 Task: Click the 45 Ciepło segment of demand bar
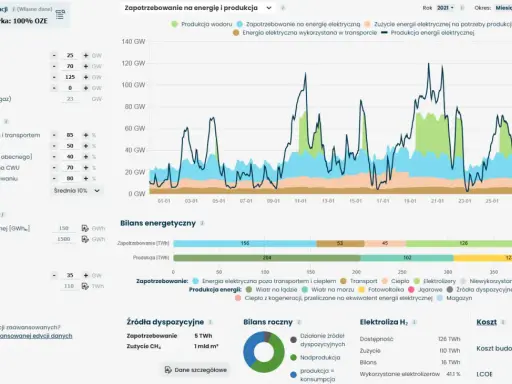click(385, 243)
